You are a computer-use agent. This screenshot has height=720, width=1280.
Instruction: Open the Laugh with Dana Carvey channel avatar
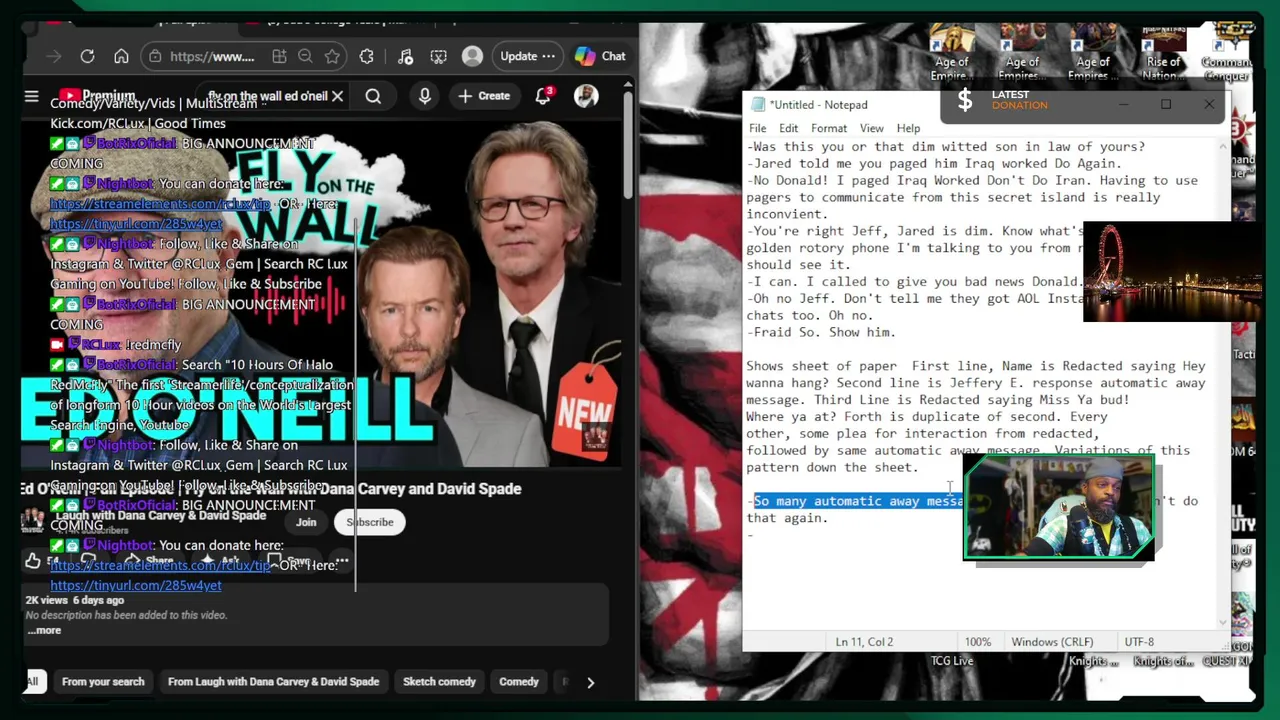33,519
